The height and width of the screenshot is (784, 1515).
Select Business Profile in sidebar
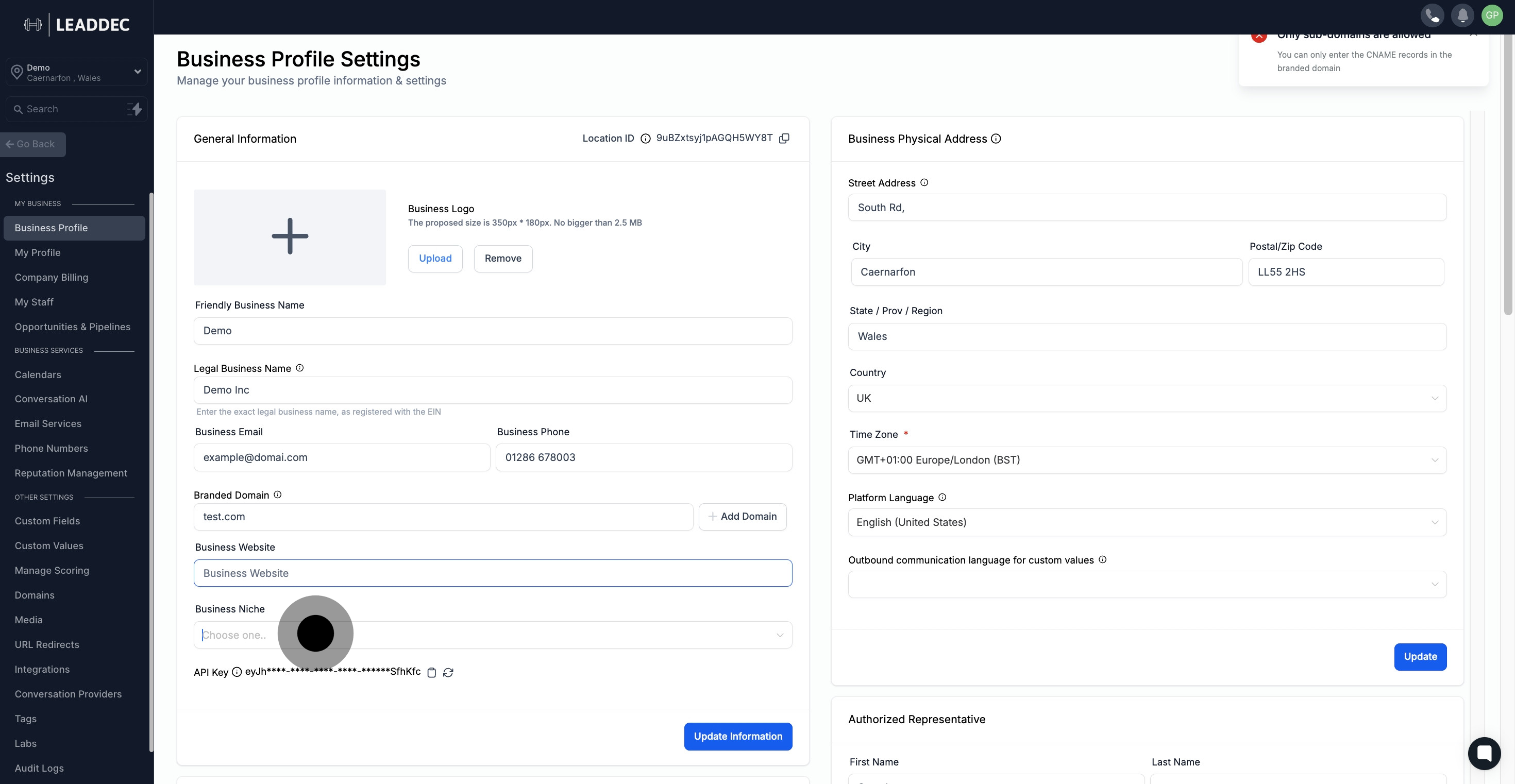click(x=74, y=228)
